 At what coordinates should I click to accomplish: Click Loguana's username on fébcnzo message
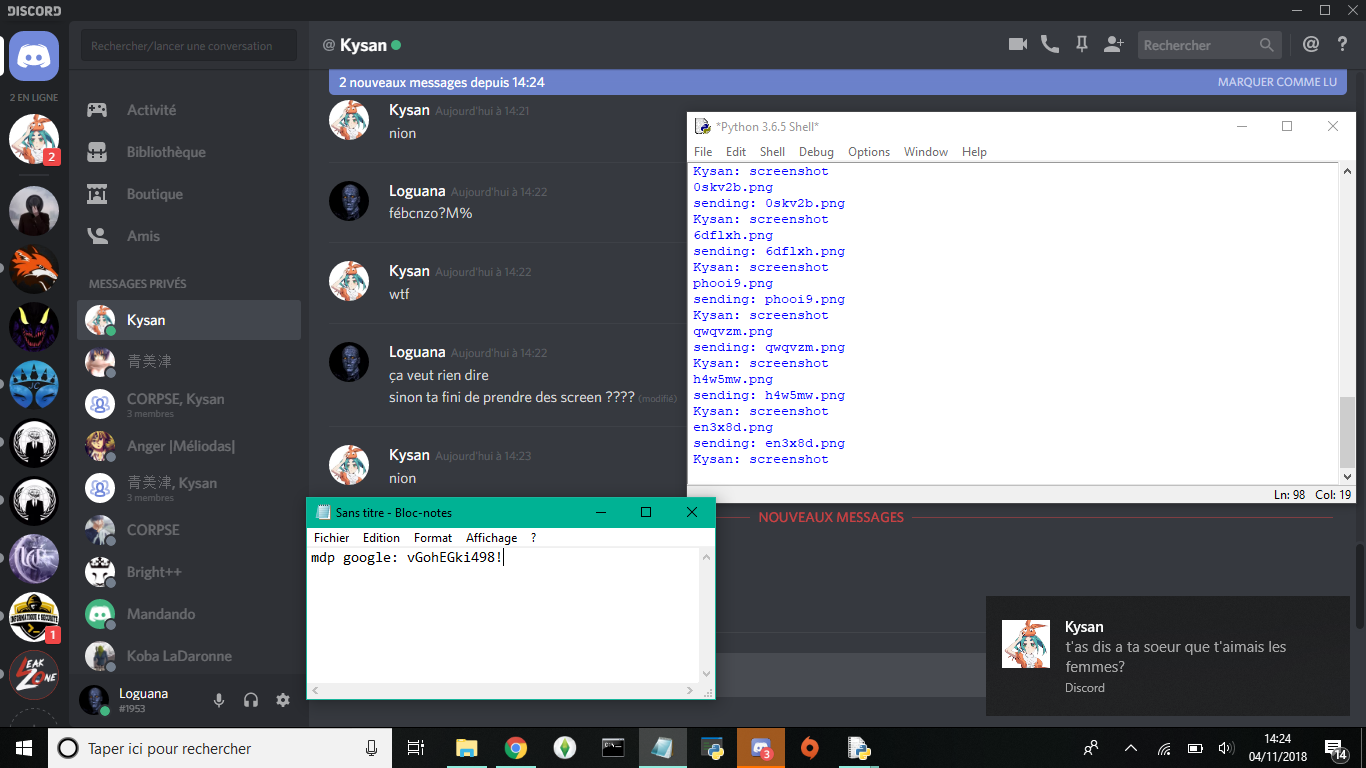(x=417, y=191)
